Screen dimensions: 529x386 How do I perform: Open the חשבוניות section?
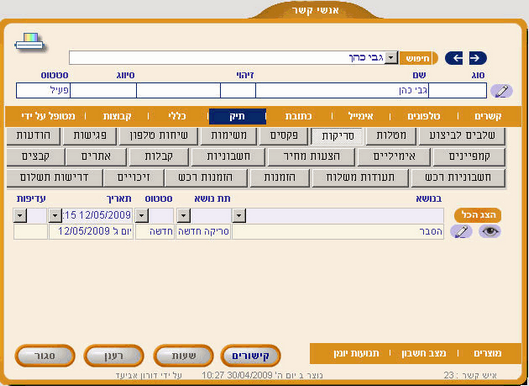[x=228, y=157]
